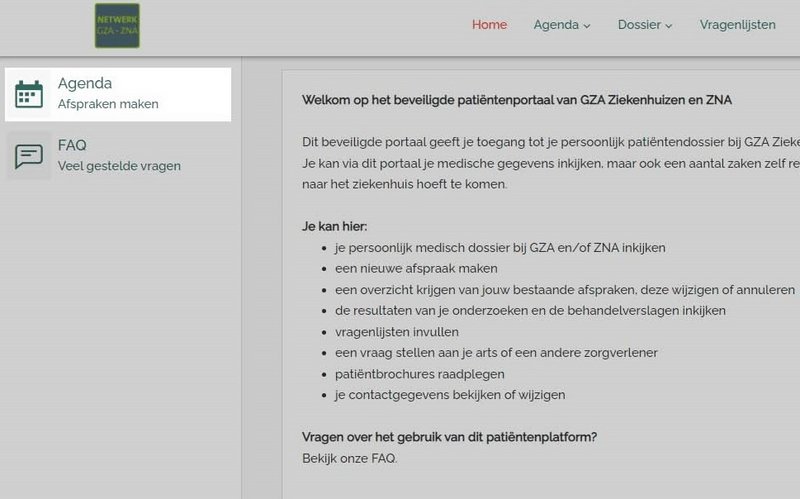
Task: Click the 'patiëntbrochures raadplegen' bullet item
Action: tap(420, 374)
